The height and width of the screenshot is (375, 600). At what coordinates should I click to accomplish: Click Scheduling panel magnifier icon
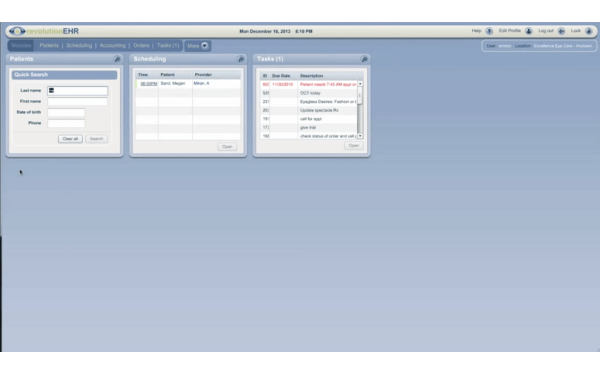coord(241,59)
